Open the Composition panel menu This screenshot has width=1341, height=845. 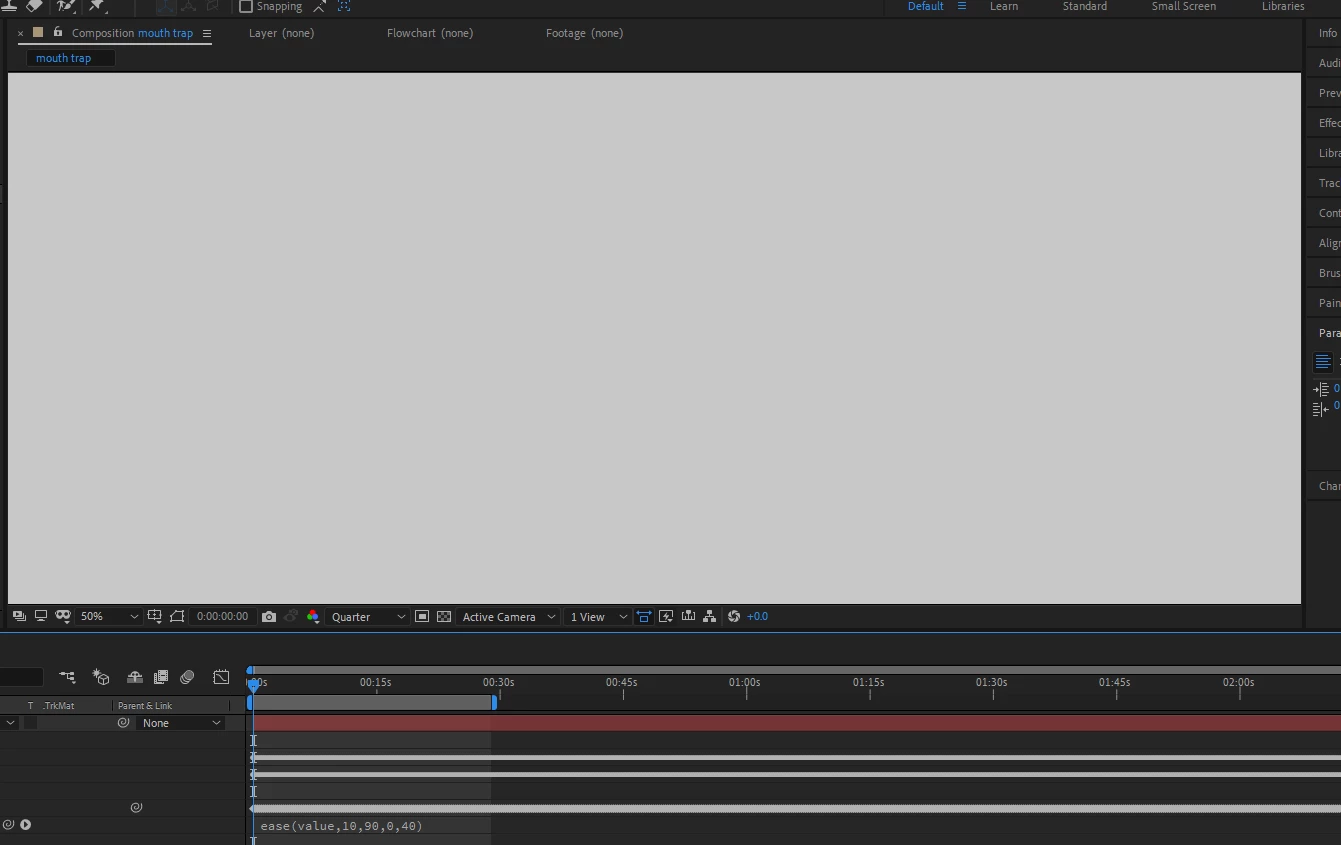tap(207, 33)
